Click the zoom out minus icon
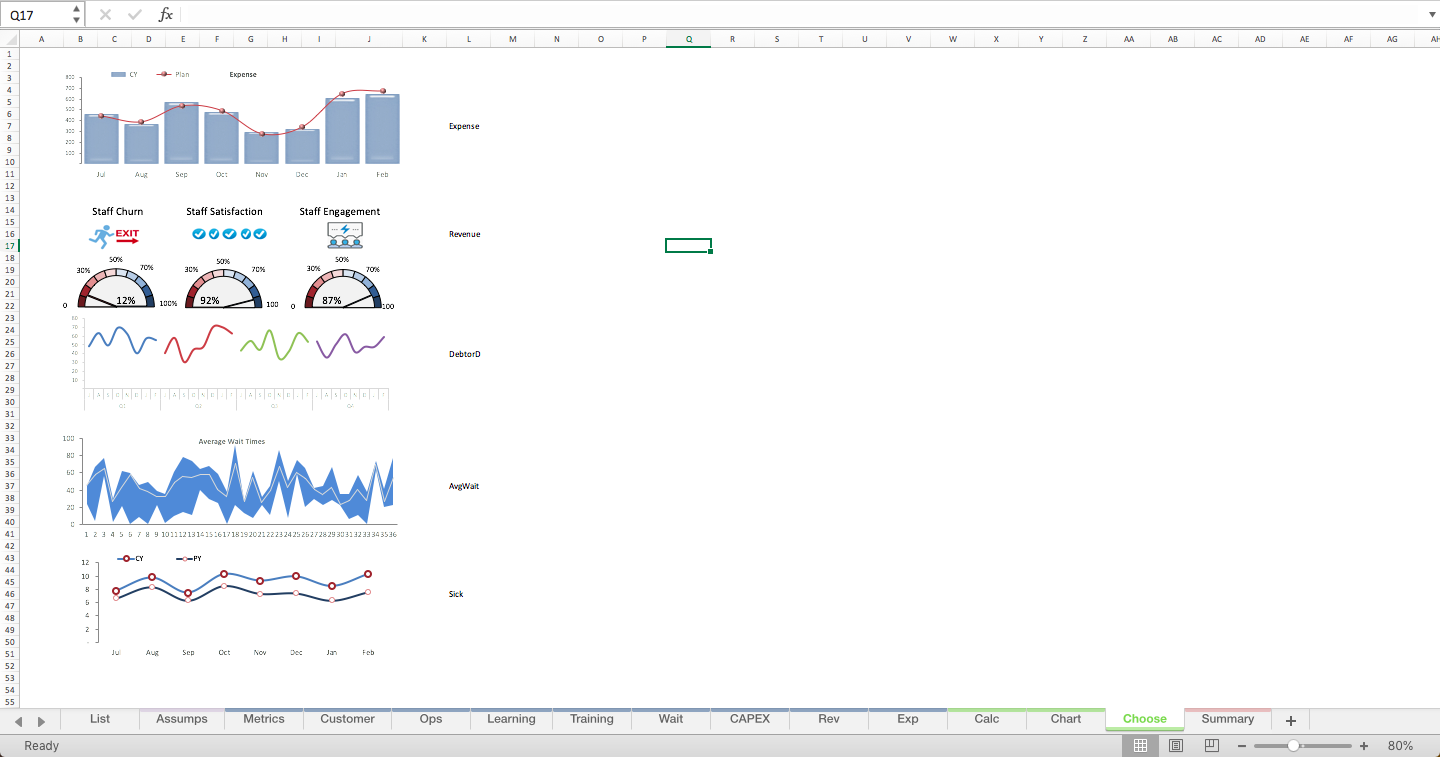 click(1242, 746)
